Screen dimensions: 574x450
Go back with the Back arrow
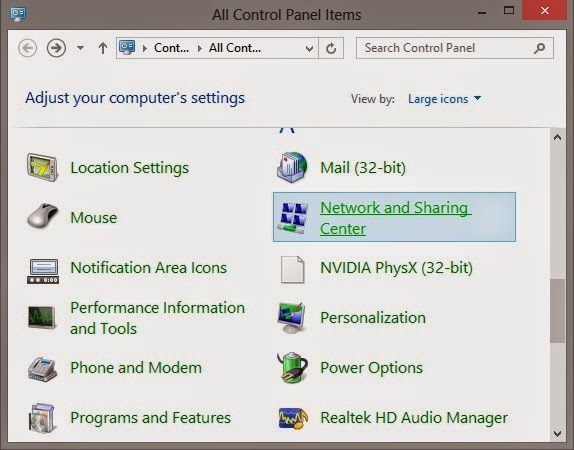(x=27, y=48)
